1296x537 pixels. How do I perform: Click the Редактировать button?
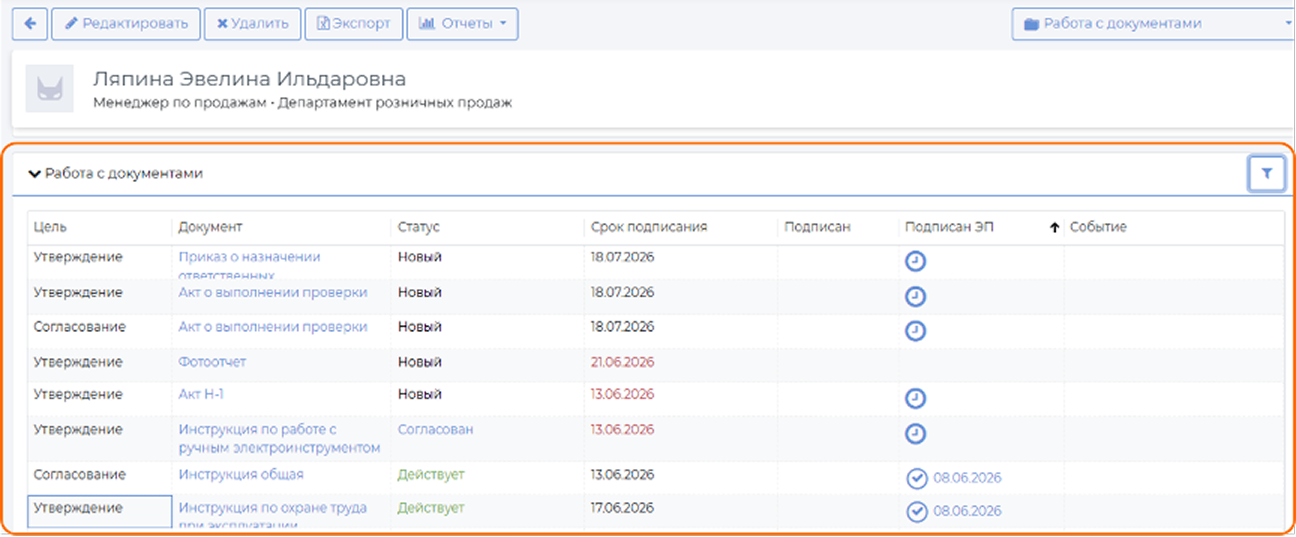click(x=126, y=24)
